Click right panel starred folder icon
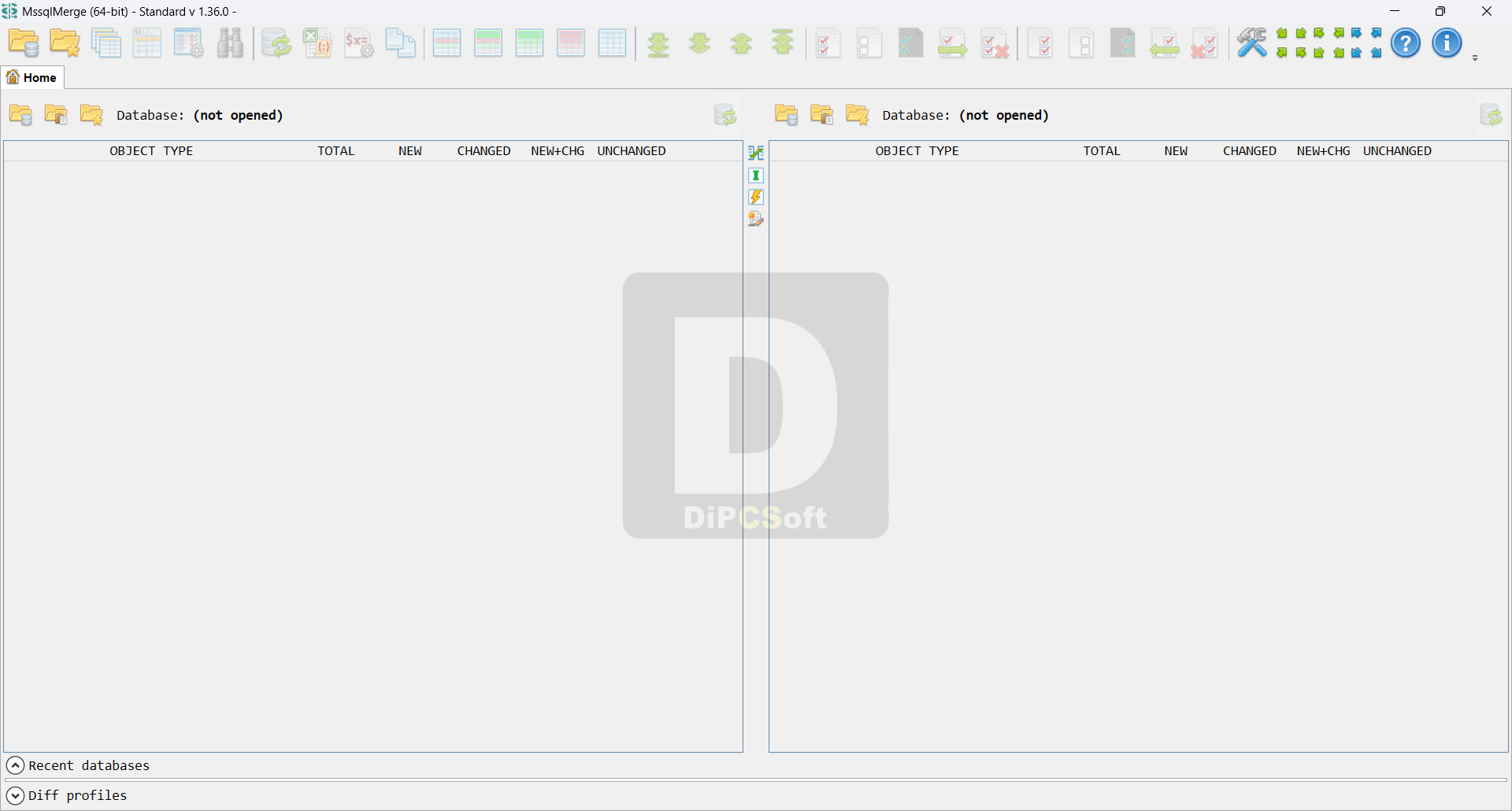 [x=857, y=115]
